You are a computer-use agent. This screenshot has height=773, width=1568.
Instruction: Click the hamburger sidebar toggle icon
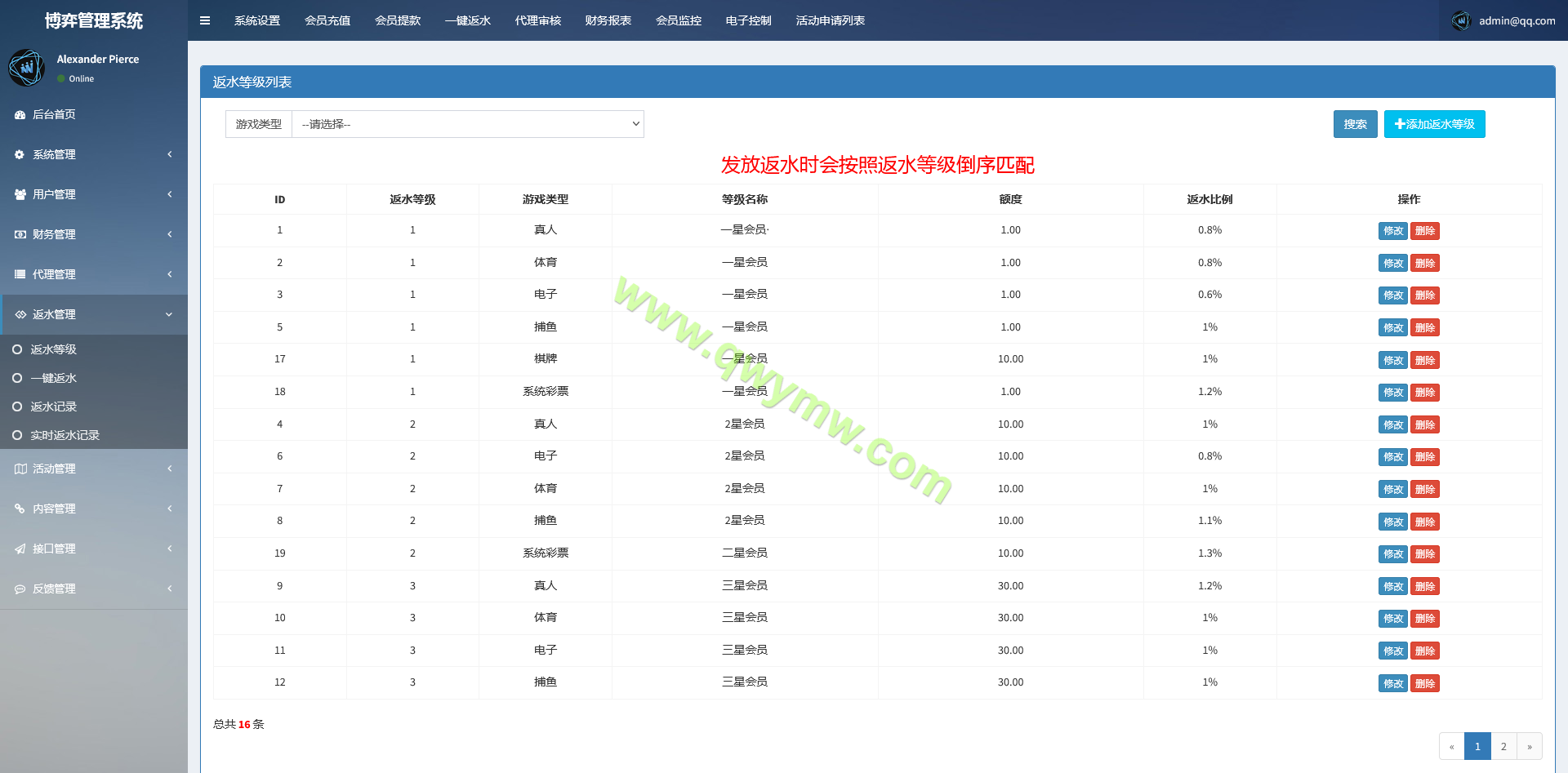tap(205, 20)
